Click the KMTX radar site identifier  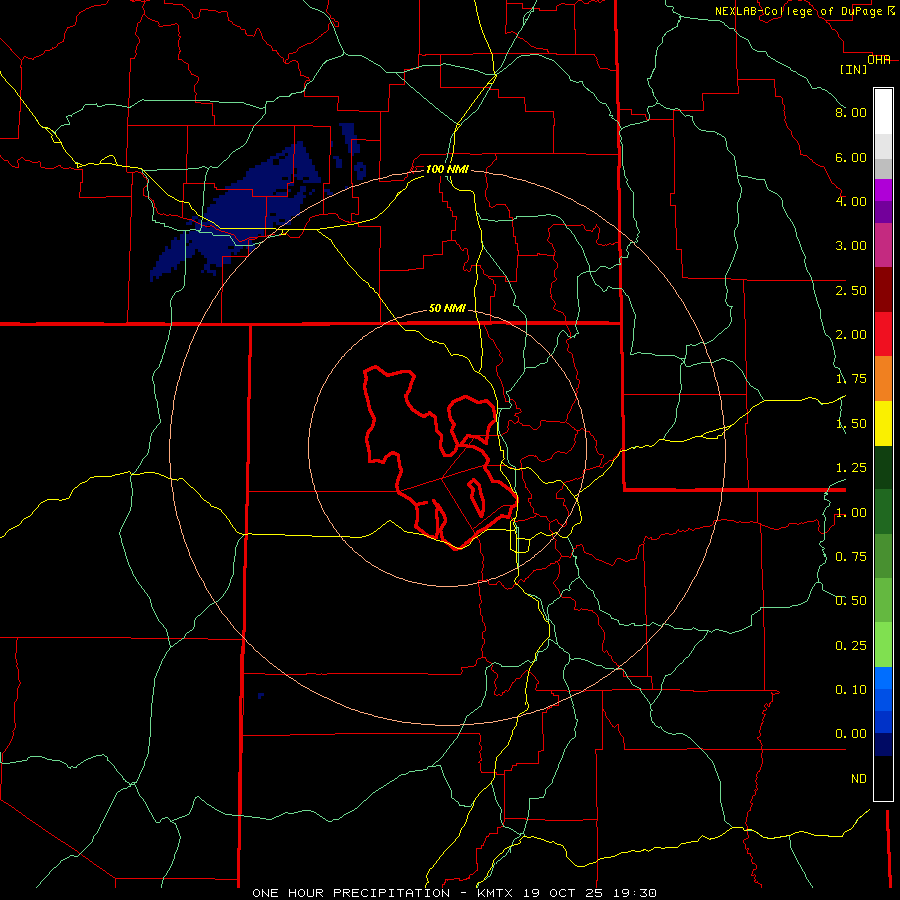point(497,893)
